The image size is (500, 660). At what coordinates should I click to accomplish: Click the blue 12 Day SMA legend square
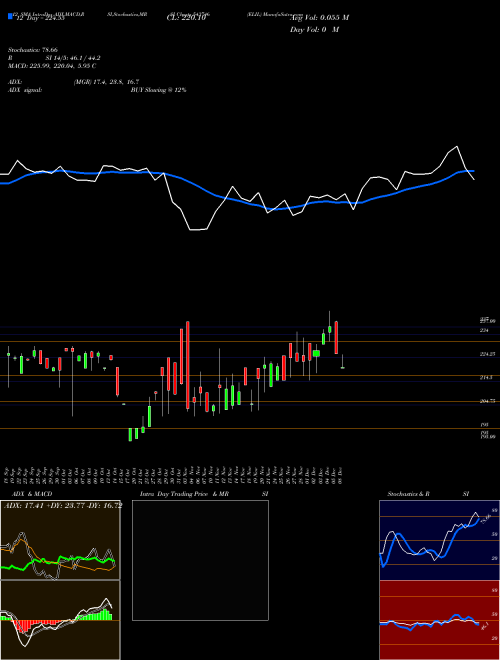pyautogui.click(x=10, y=16)
